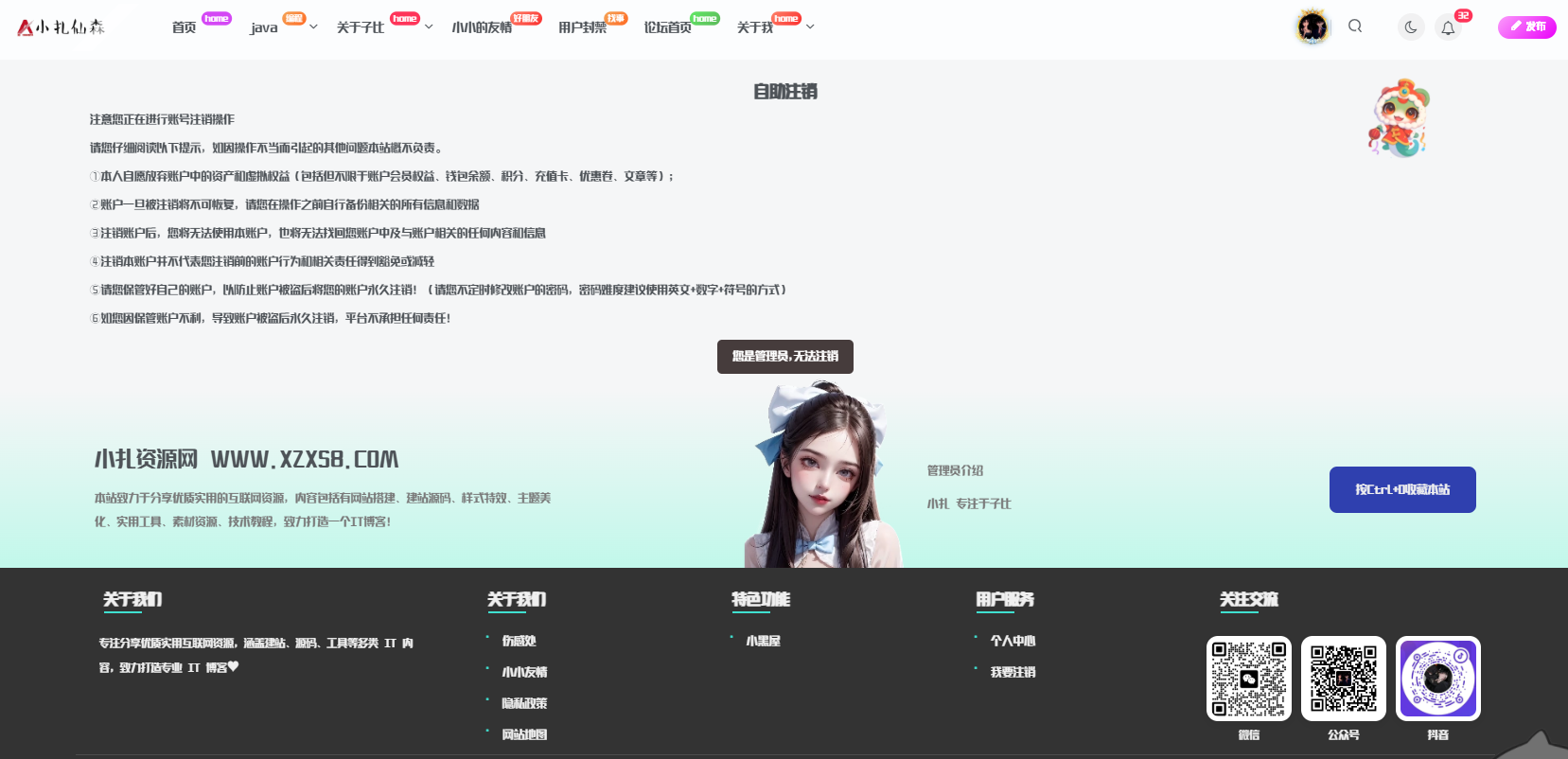Image resolution: width=1568 pixels, height=759 pixels.
Task: Click the footer 专注分享优质实用互联网资源 description
Action: pos(256,655)
